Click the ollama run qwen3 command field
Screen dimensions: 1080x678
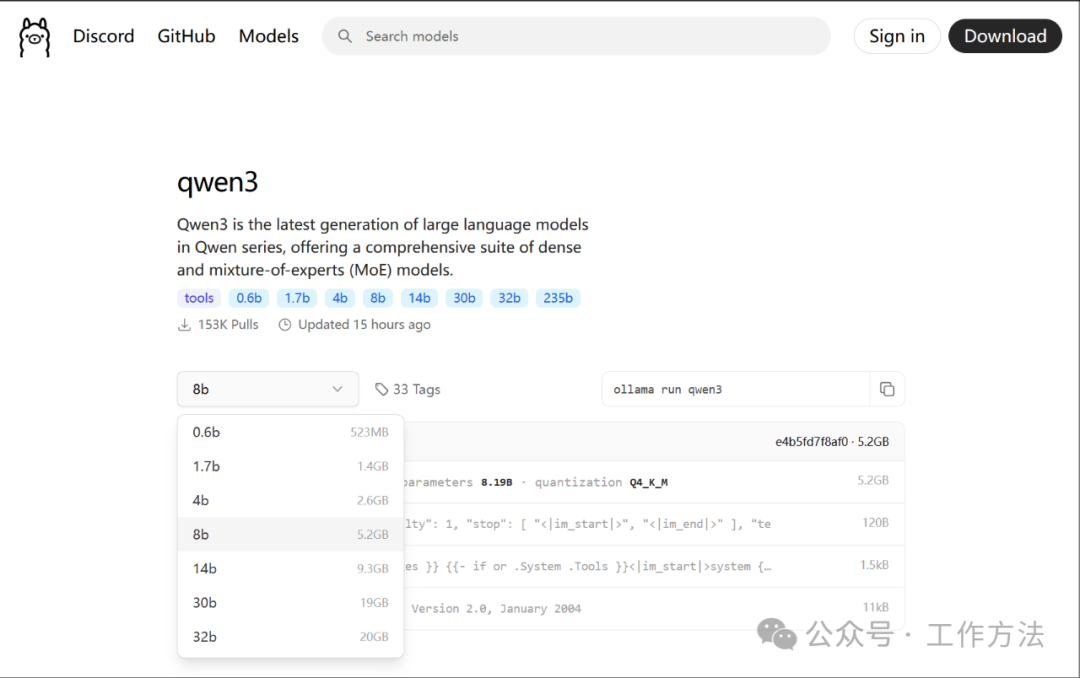[736, 389]
